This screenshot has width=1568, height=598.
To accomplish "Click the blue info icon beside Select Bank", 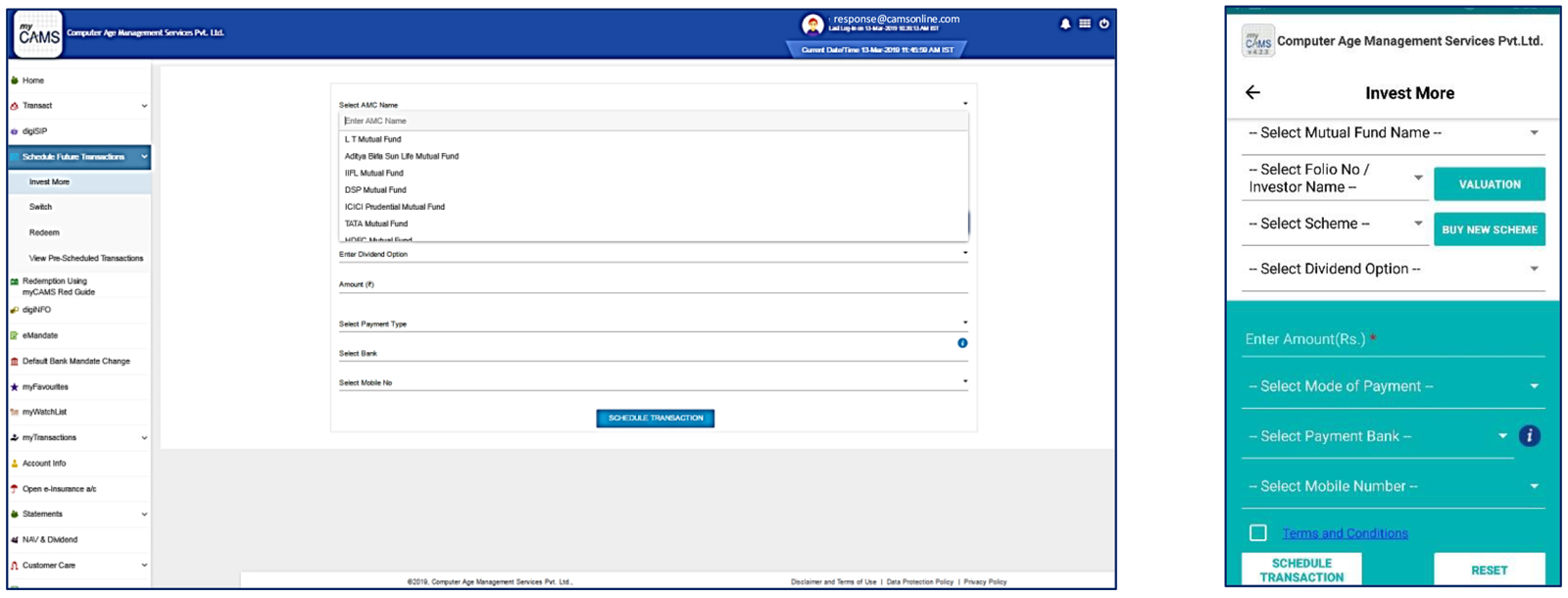I will point(962,343).
